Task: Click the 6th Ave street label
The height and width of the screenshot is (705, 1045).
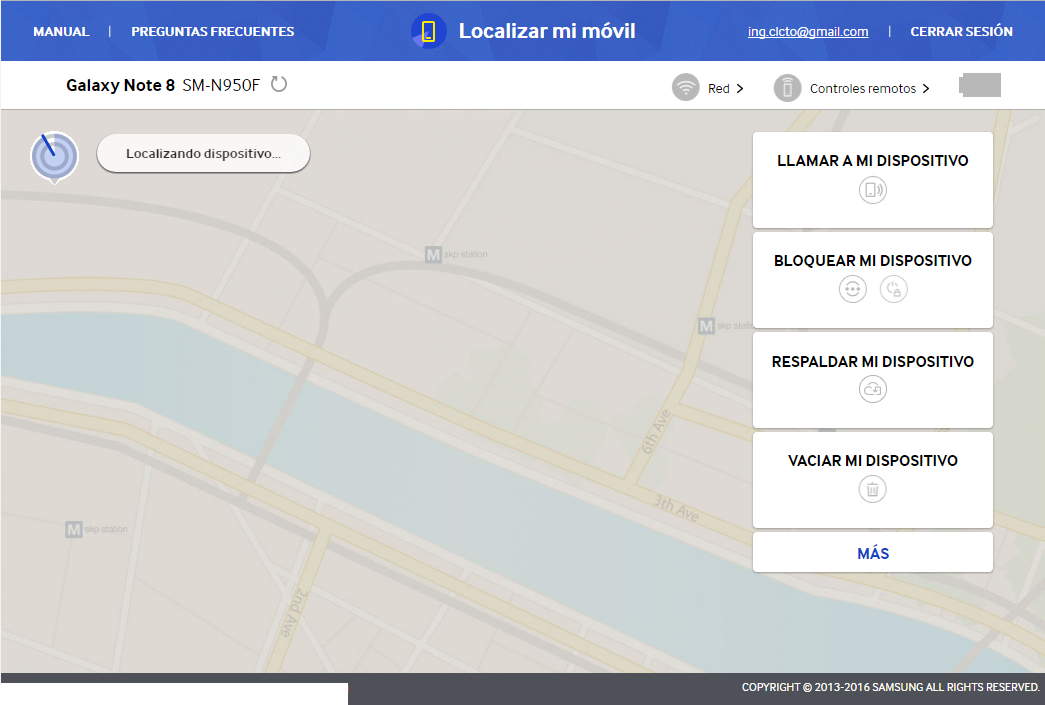Action: pyautogui.click(x=656, y=432)
